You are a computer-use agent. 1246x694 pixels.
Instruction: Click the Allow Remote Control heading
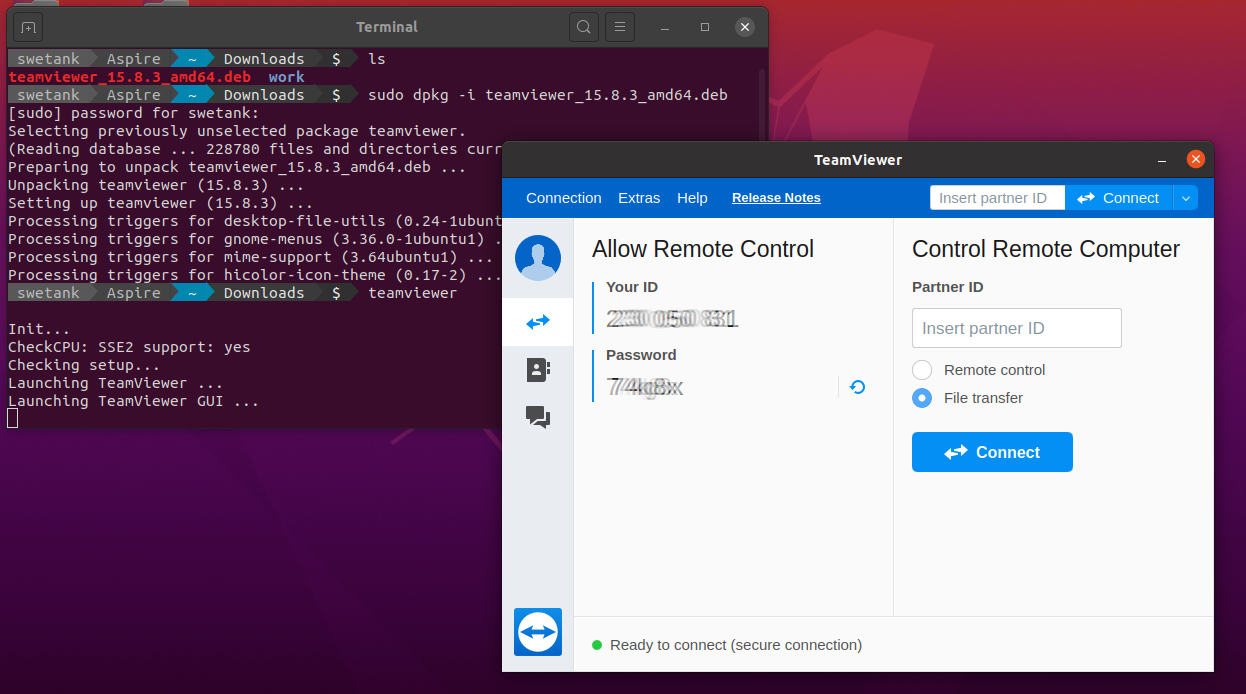(703, 249)
